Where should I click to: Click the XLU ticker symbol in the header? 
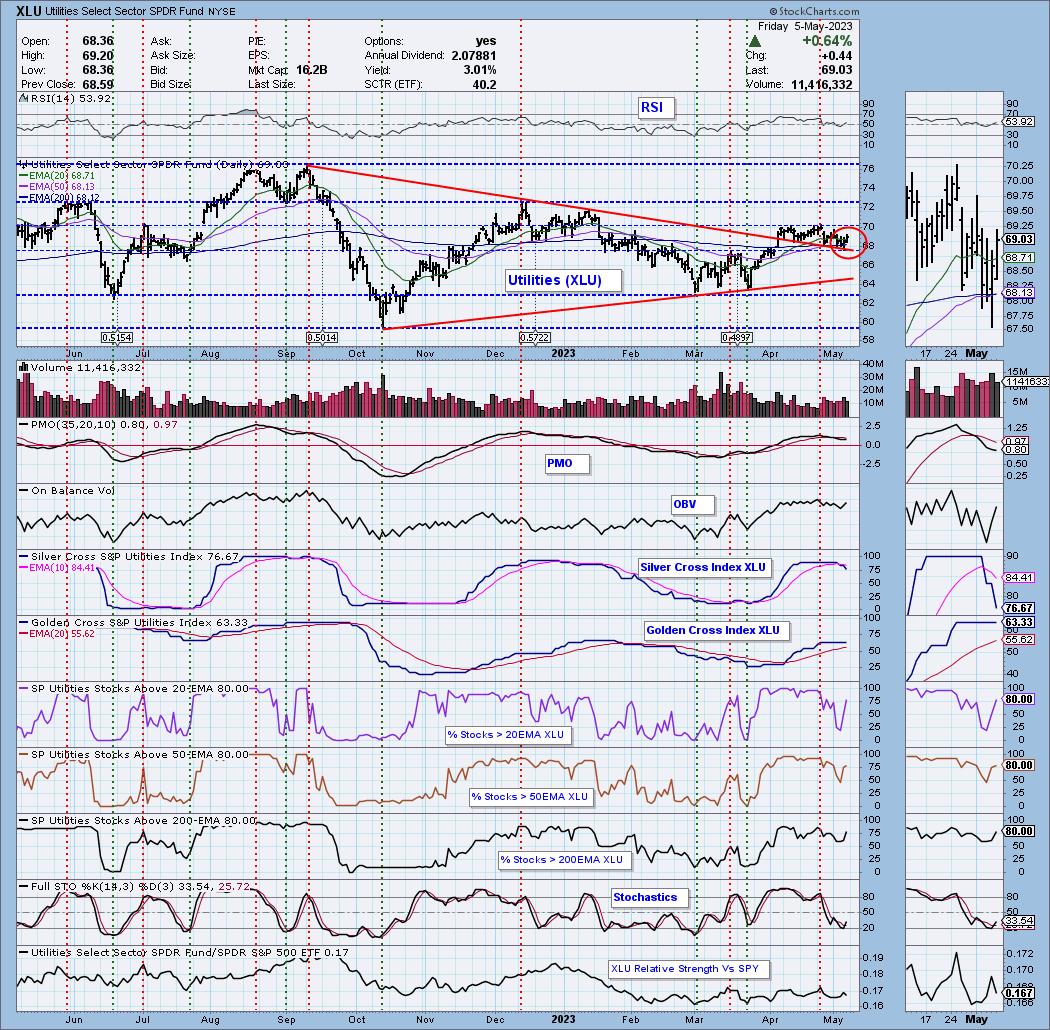[28, 11]
